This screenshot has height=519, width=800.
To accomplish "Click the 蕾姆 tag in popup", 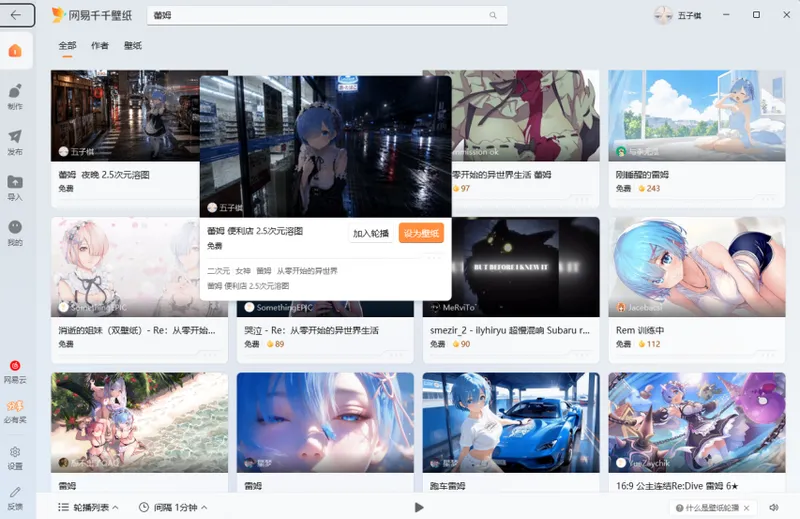I will point(264,270).
